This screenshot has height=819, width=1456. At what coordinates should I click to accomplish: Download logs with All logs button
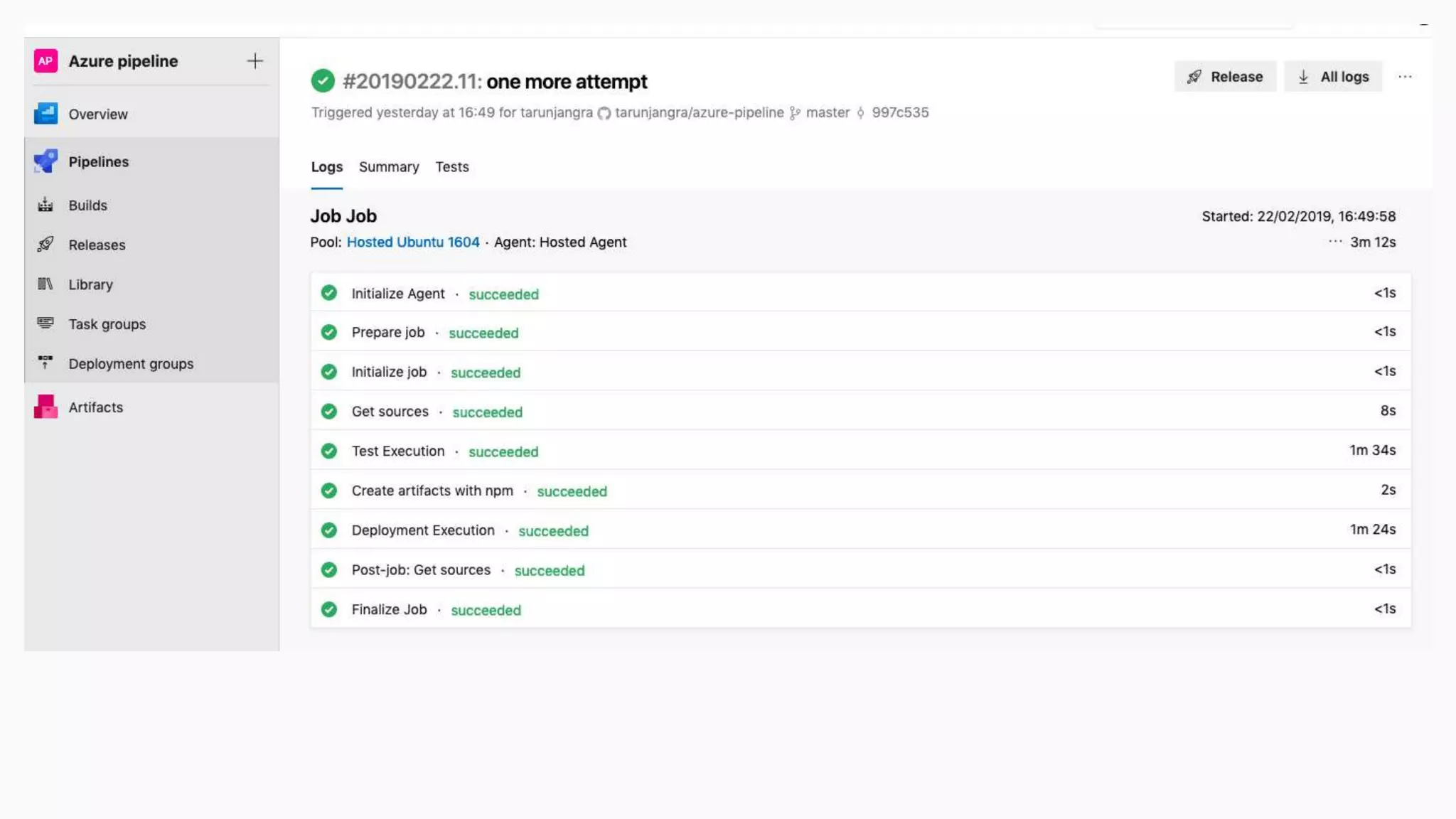(x=1333, y=77)
